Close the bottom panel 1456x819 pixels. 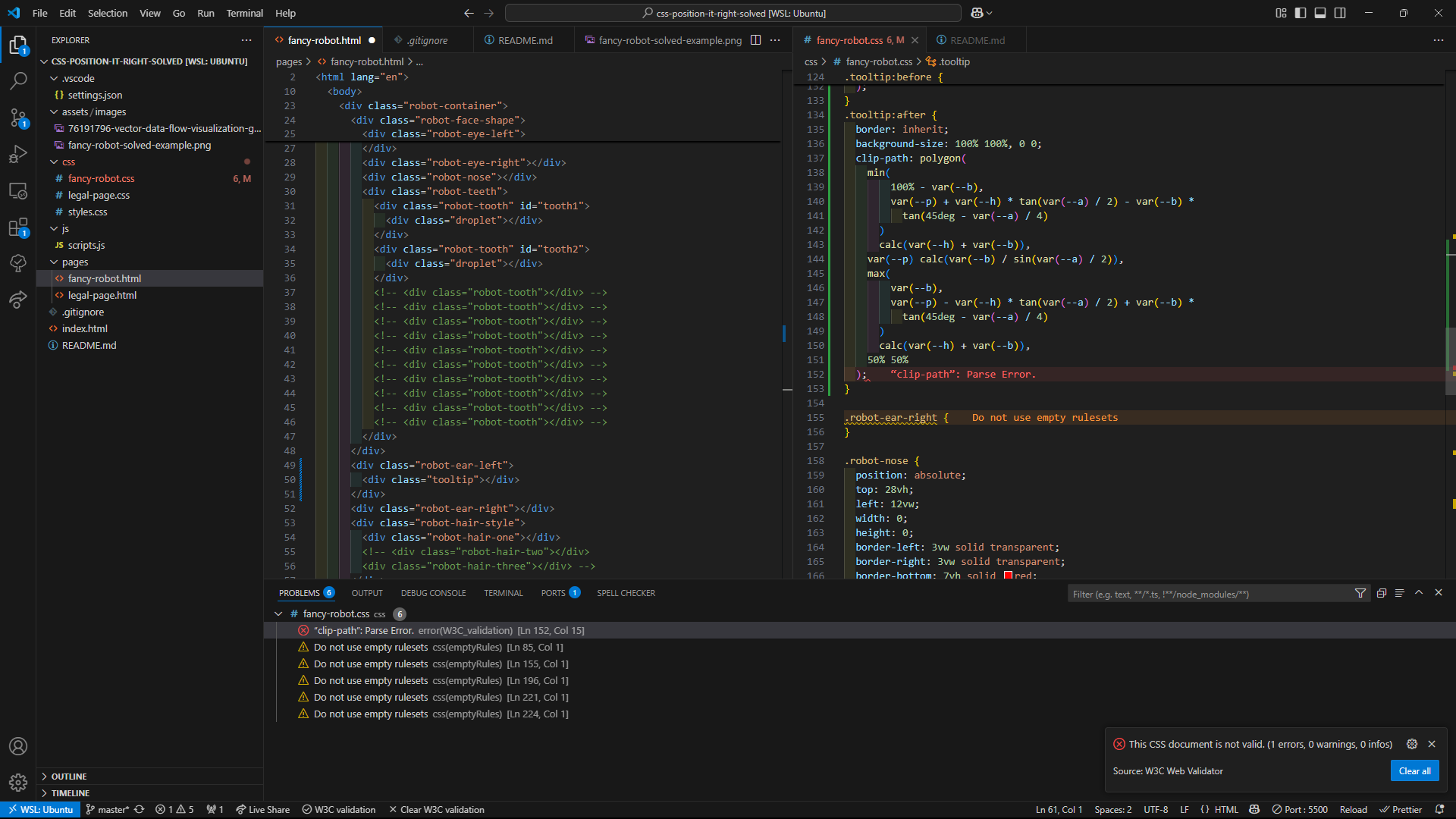(x=1439, y=593)
